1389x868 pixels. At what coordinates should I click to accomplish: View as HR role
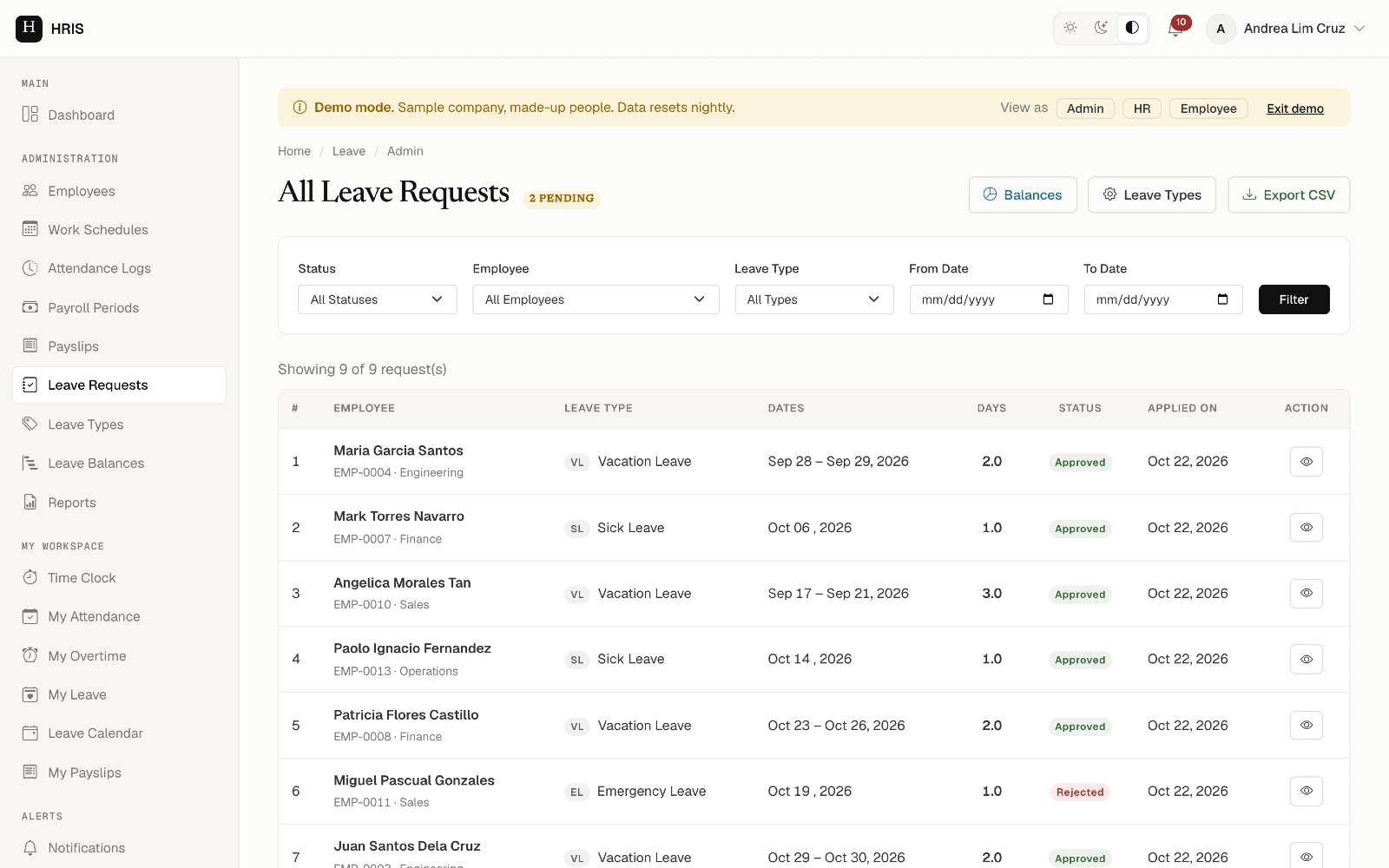pos(1142,108)
